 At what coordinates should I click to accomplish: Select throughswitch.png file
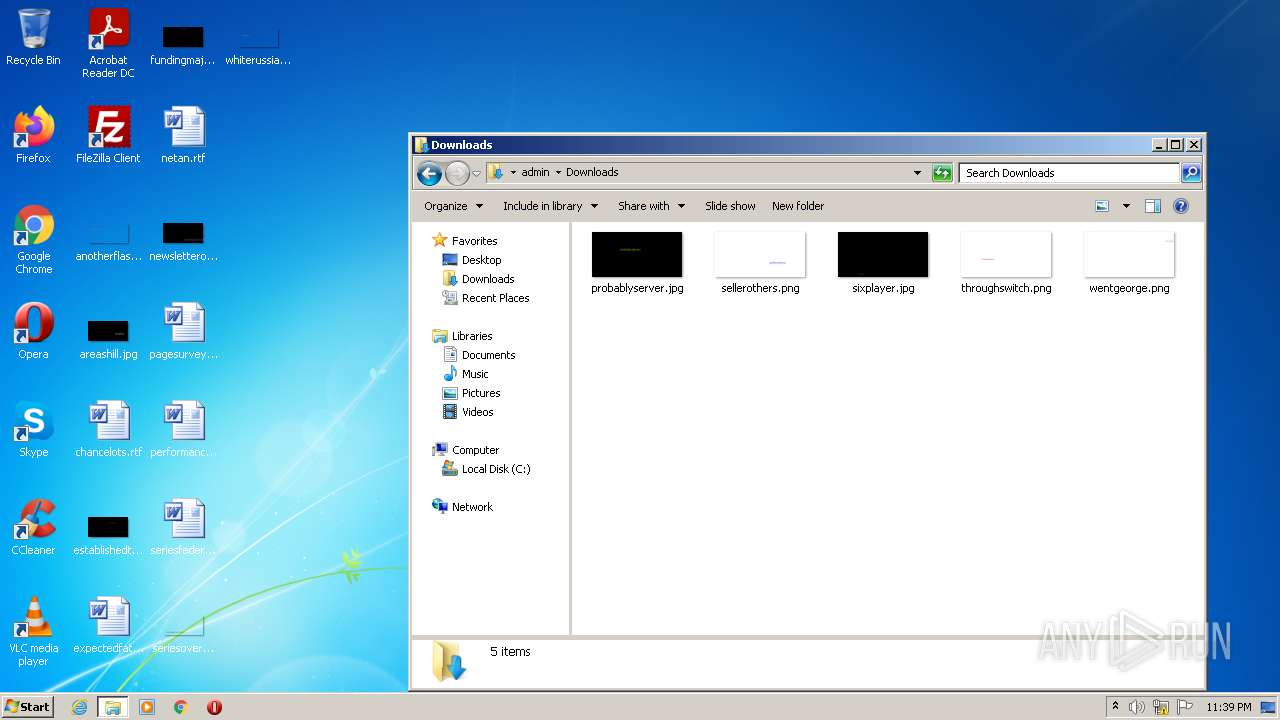click(1006, 263)
